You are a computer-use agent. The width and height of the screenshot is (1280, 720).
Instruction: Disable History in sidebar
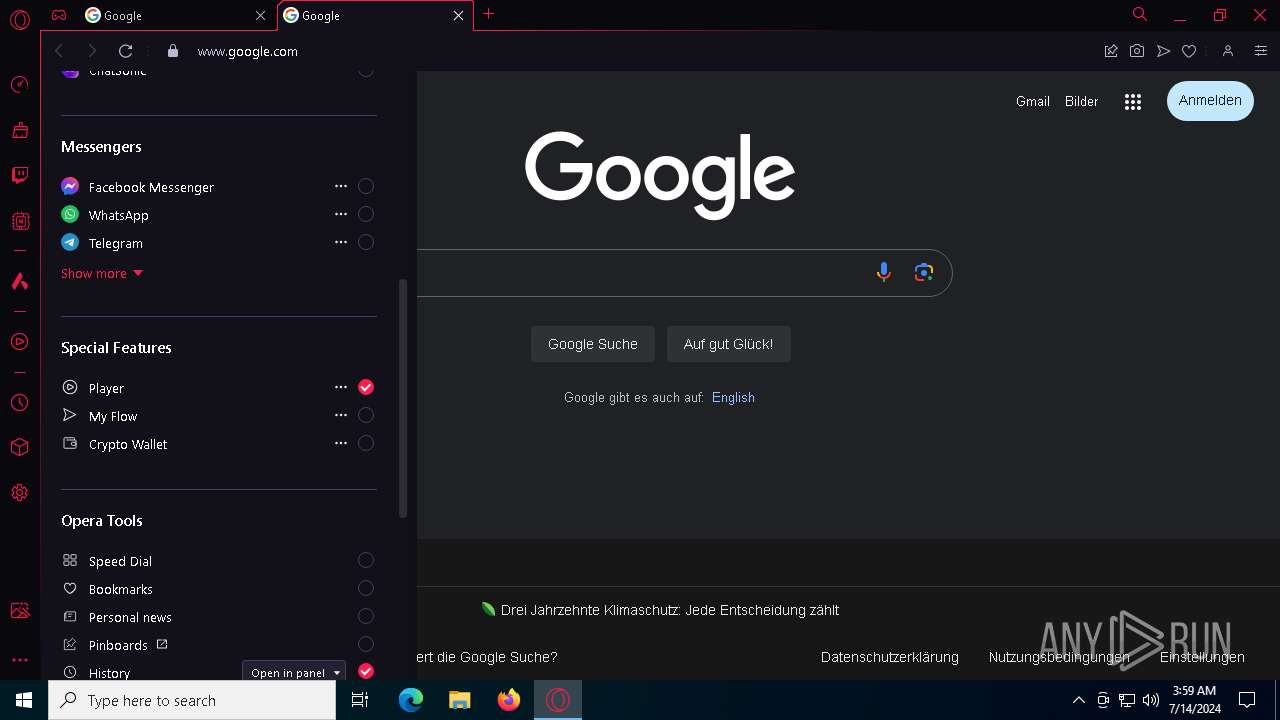(366, 671)
